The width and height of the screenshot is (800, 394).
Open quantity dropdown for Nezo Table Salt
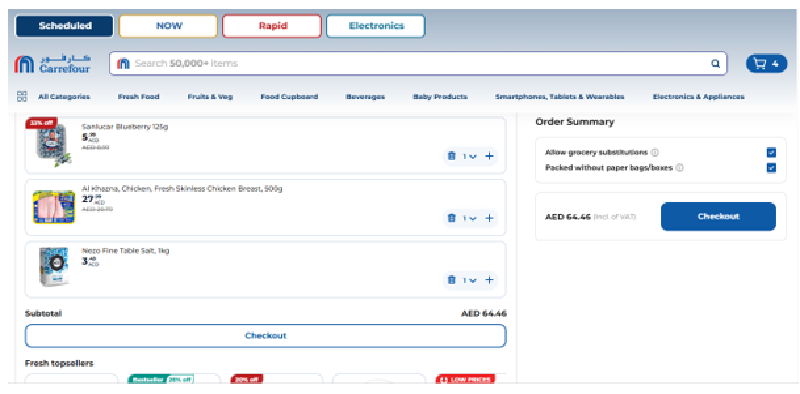click(x=470, y=280)
